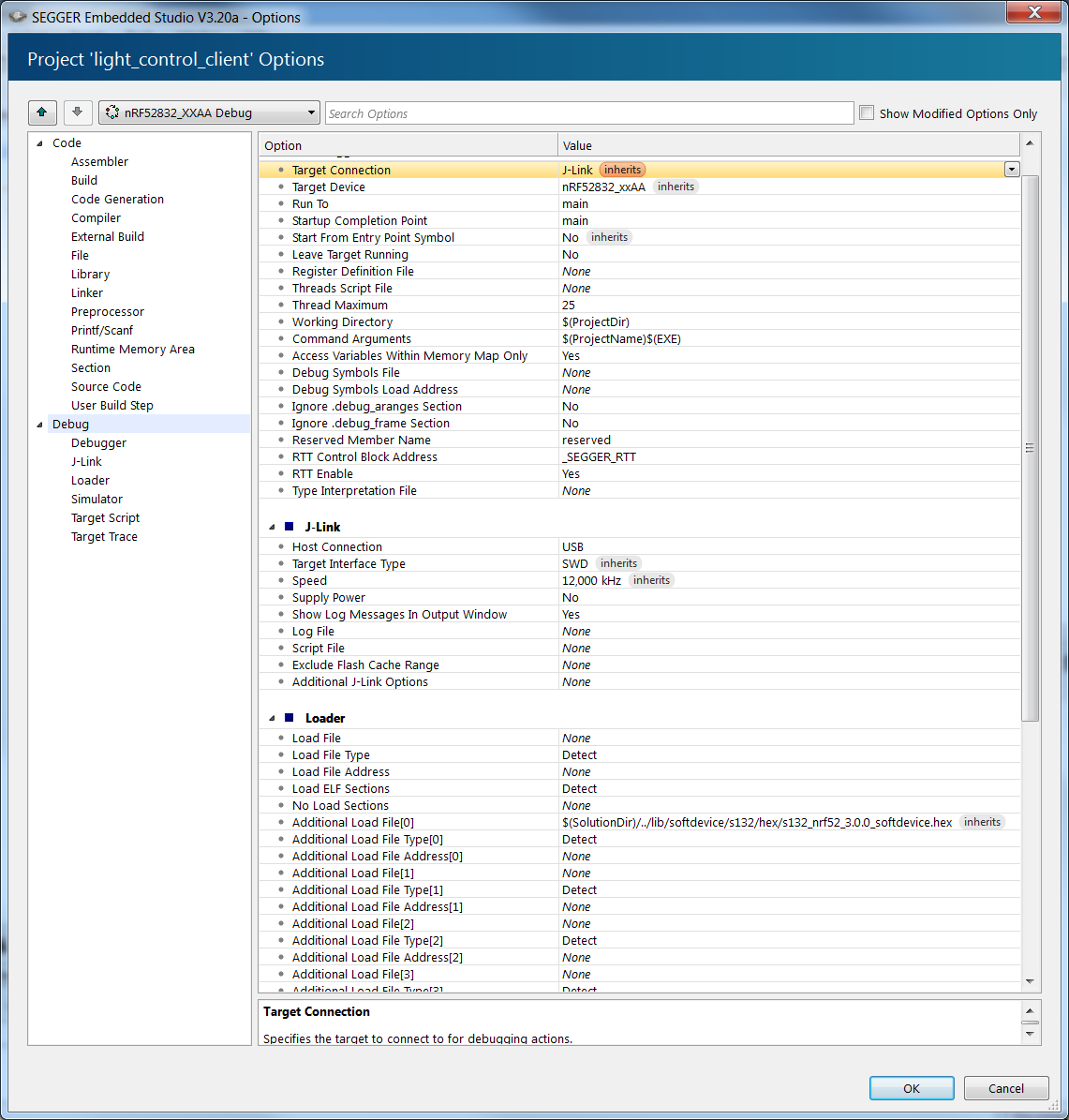Open the File category
The image size is (1069, 1120).
click(80, 256)
